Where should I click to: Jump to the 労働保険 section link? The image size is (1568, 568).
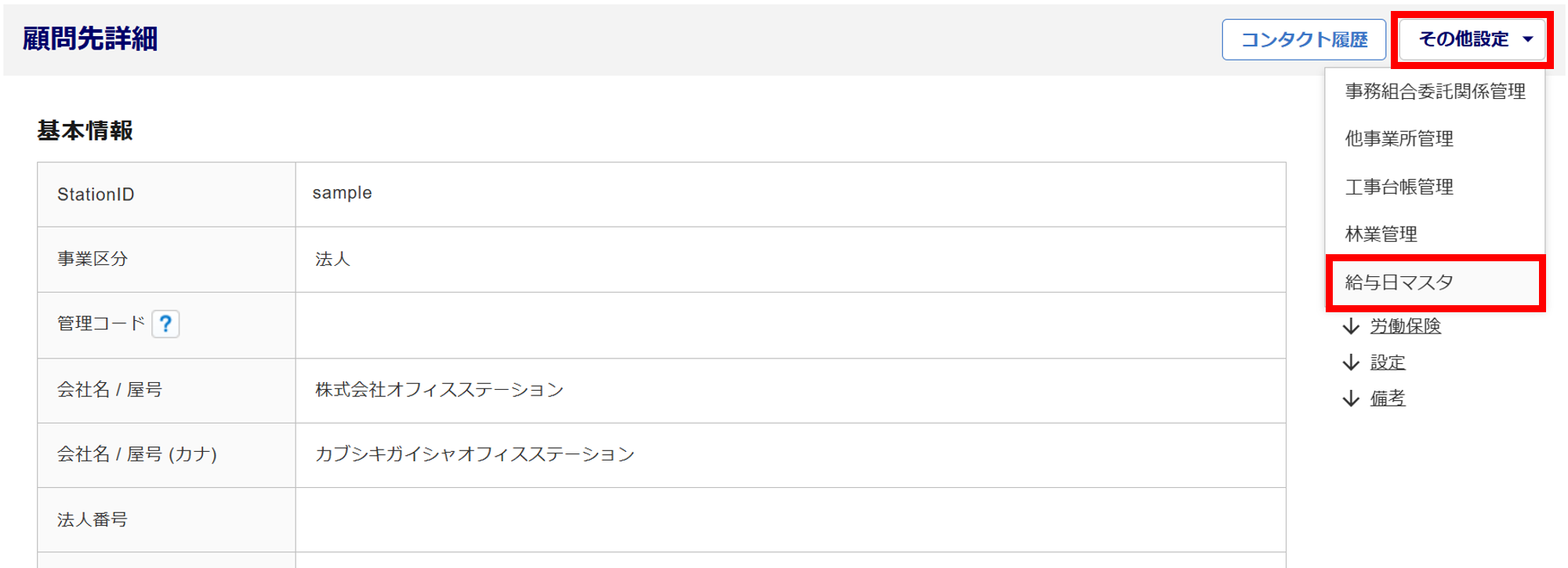click(x=1405, y=326)
